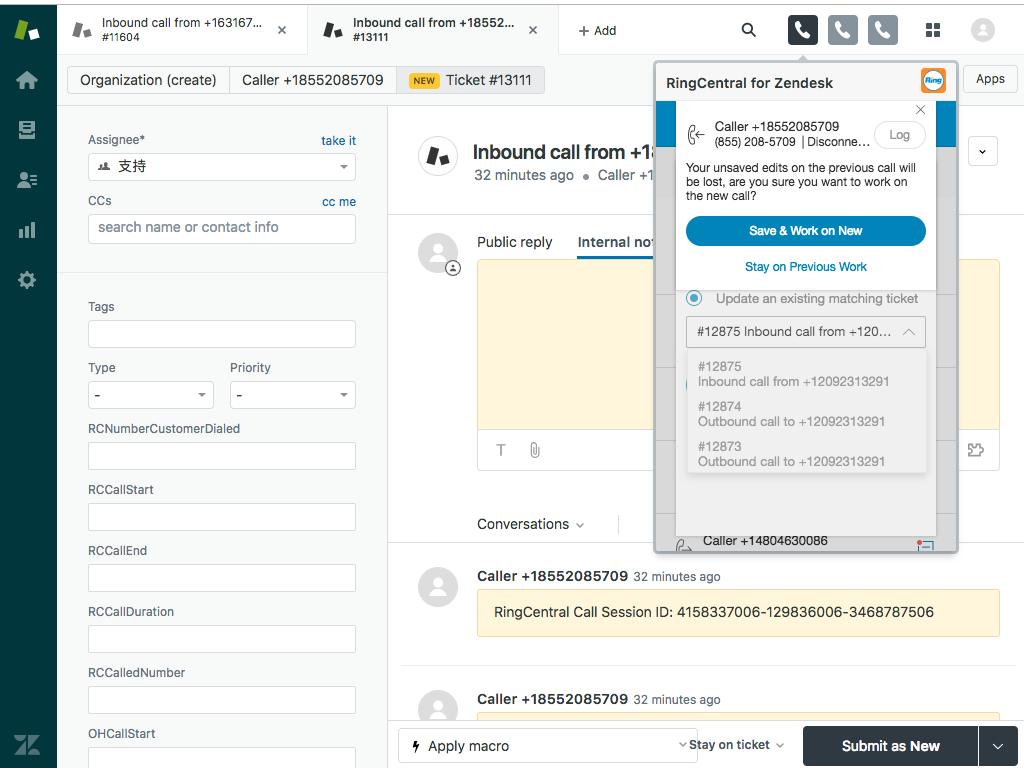The height and width of the screenshot is (768, 1024).
Task: Open Reporting from the left sidebar
Action: (27, 229)
